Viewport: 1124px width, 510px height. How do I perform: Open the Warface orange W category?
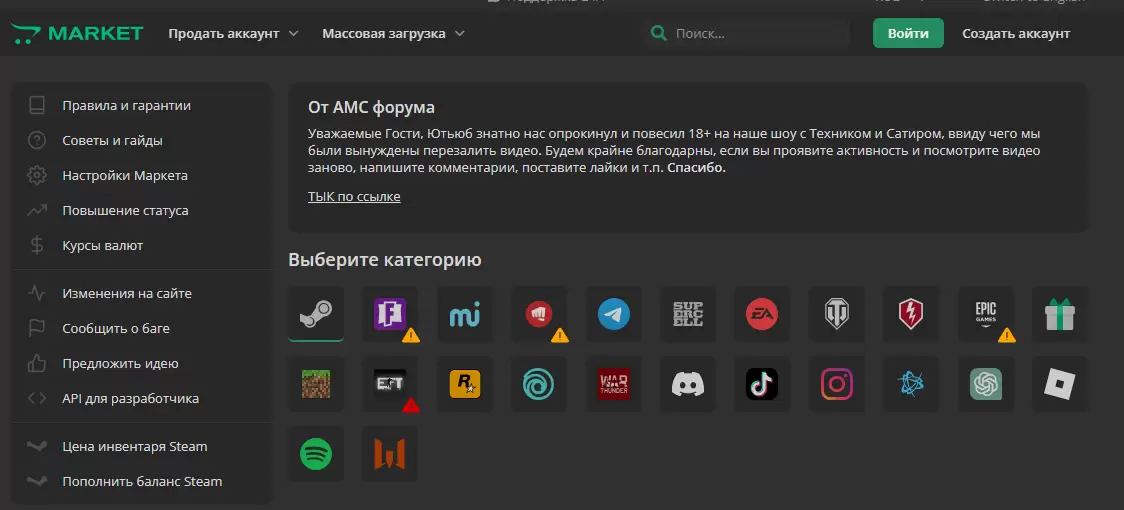tap(390, 454)
